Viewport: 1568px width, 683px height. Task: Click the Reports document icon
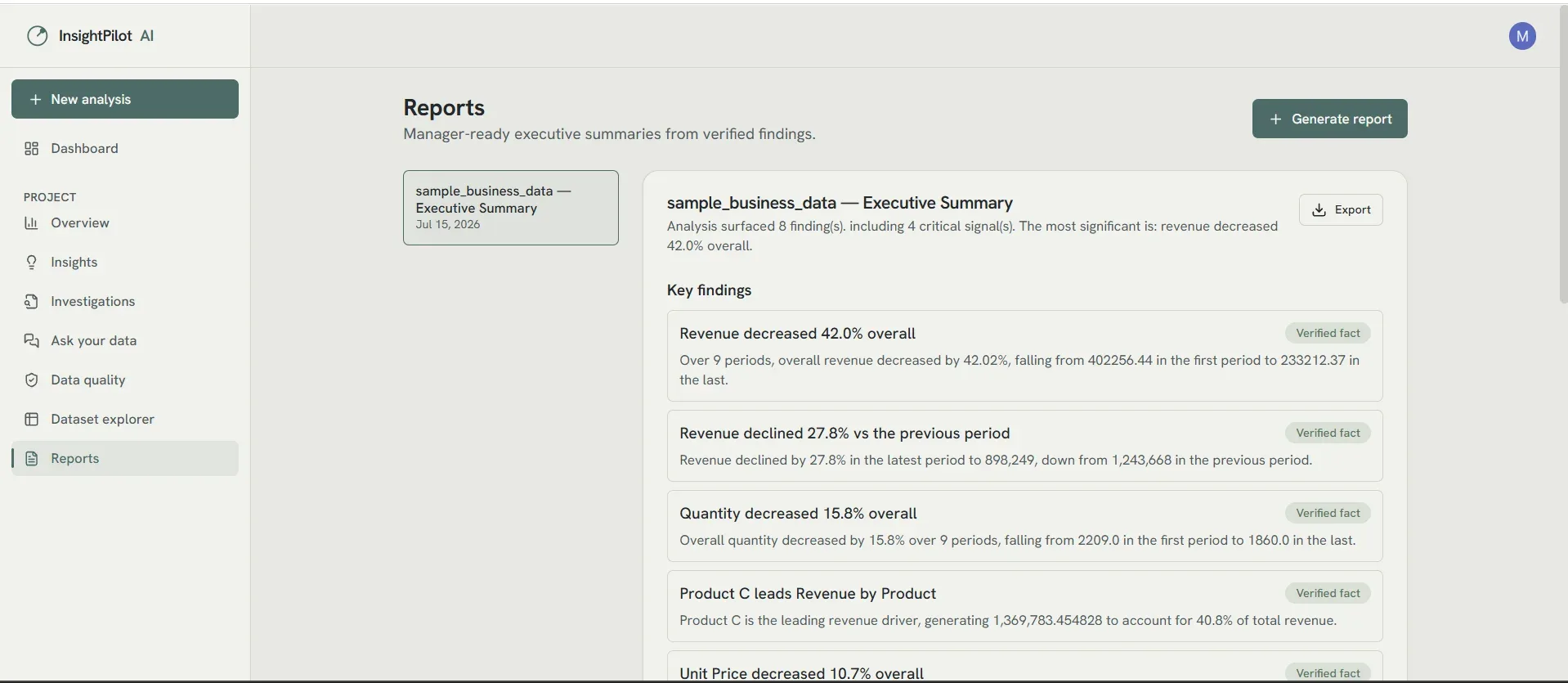[x=32, y=458]
